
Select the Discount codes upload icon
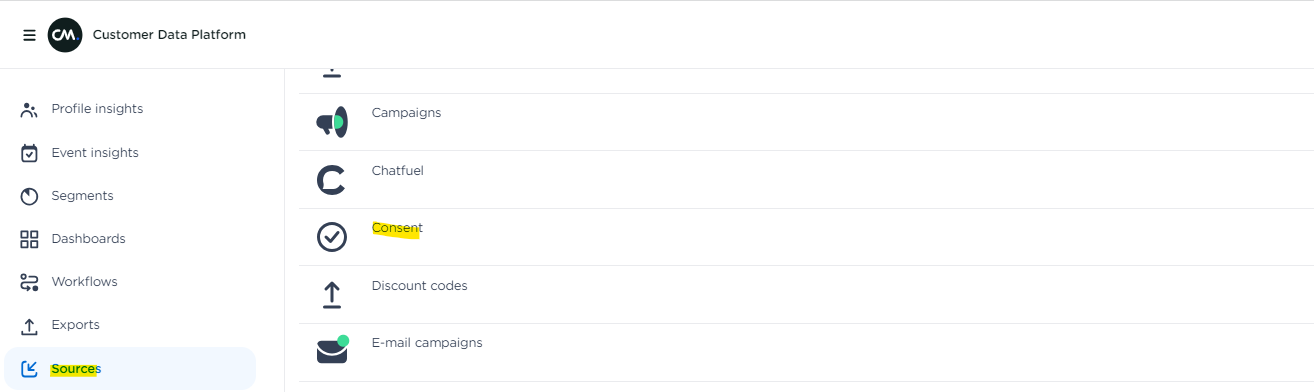(331, 294)
